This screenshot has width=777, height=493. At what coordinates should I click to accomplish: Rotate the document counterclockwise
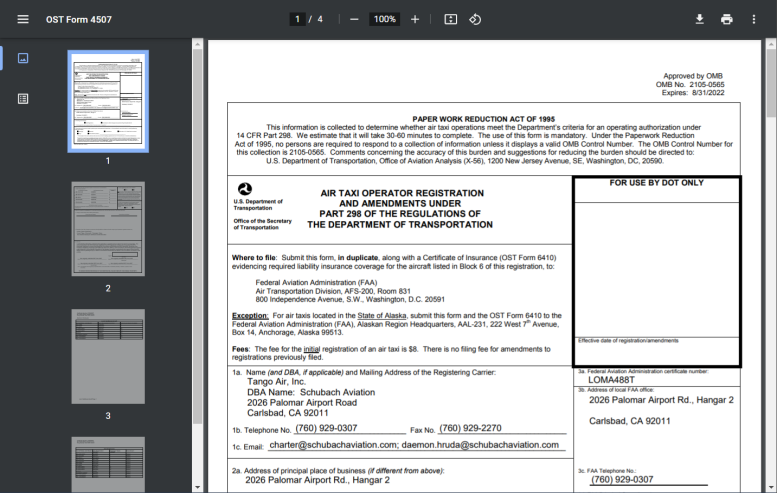(475, 19)
